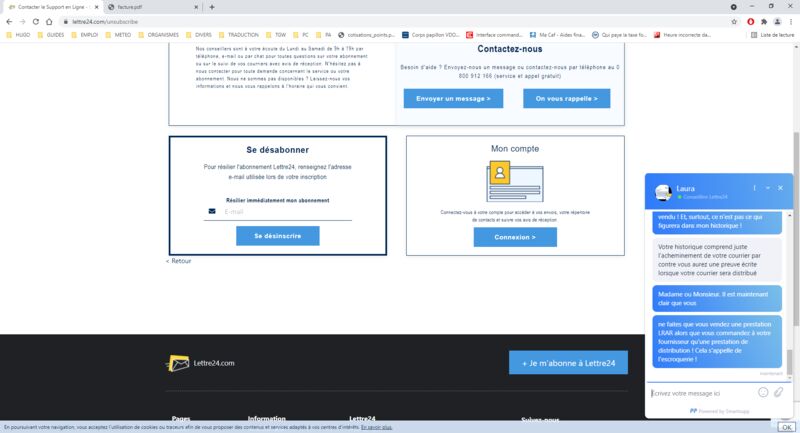Close the Laura chat widget
Viewport: 800px width, 433px height.
tap(781, 188)
